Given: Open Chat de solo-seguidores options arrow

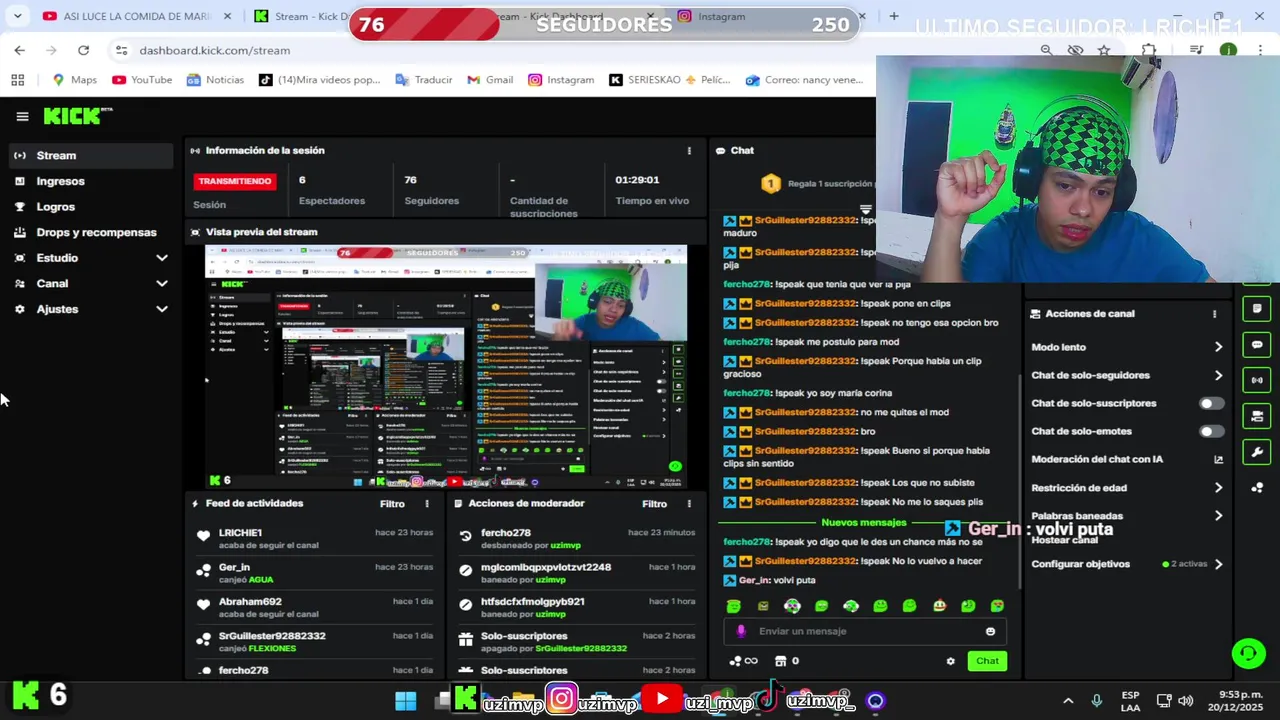Looking at the screenshot, I should click(1218, 376).
